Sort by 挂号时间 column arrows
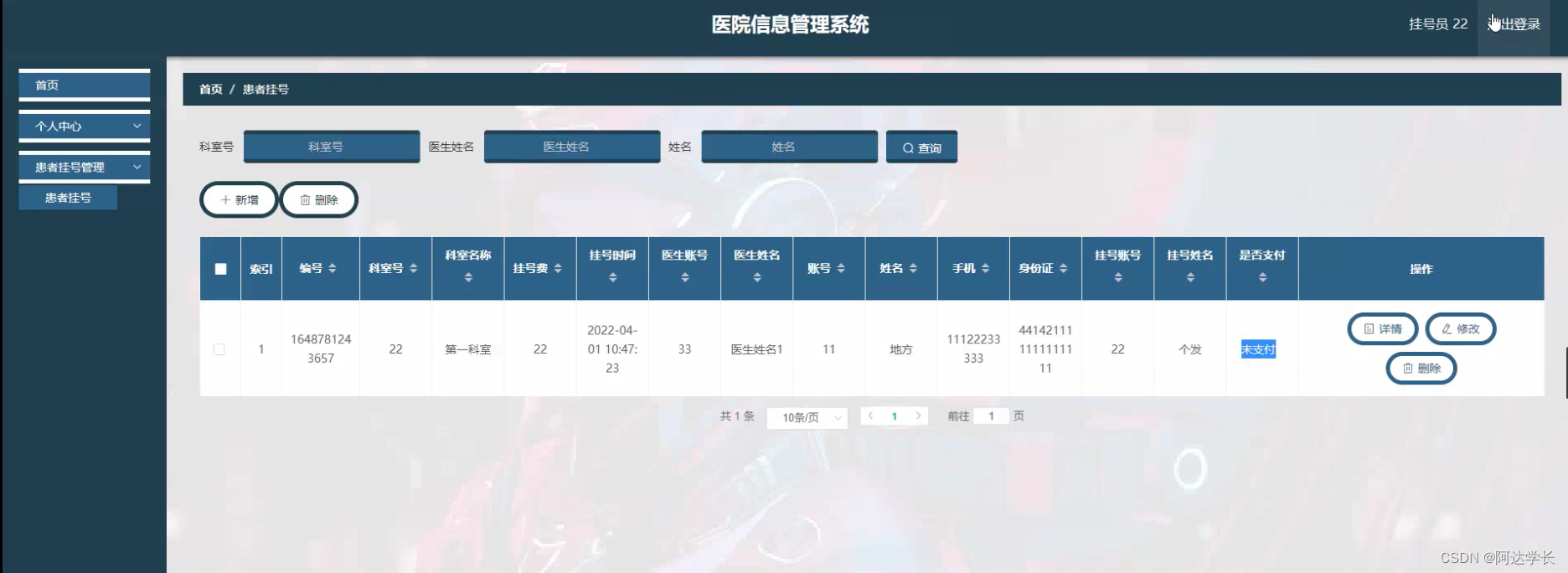This screenshot has height=573, width=1568. pos(613,277)
